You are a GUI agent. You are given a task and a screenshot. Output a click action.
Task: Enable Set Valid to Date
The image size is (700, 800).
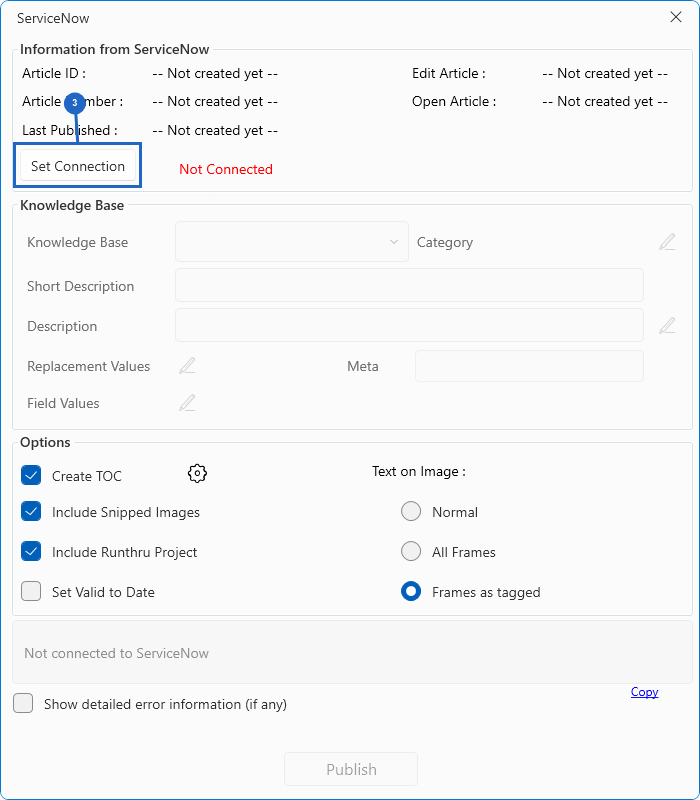pyautogui.click(x=31, y=592)
